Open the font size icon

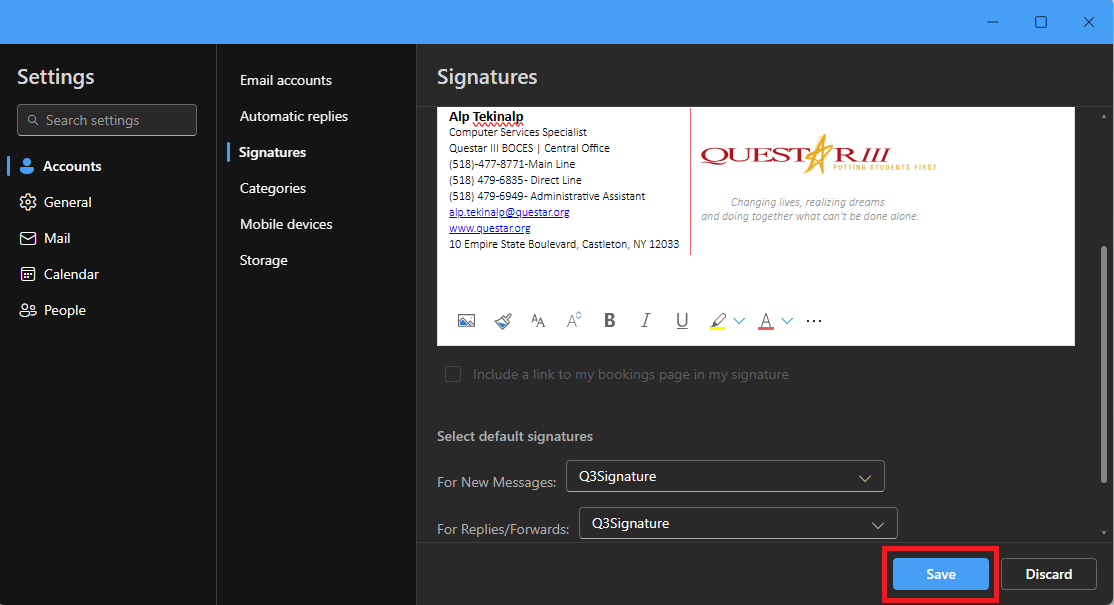pos(538,321)
